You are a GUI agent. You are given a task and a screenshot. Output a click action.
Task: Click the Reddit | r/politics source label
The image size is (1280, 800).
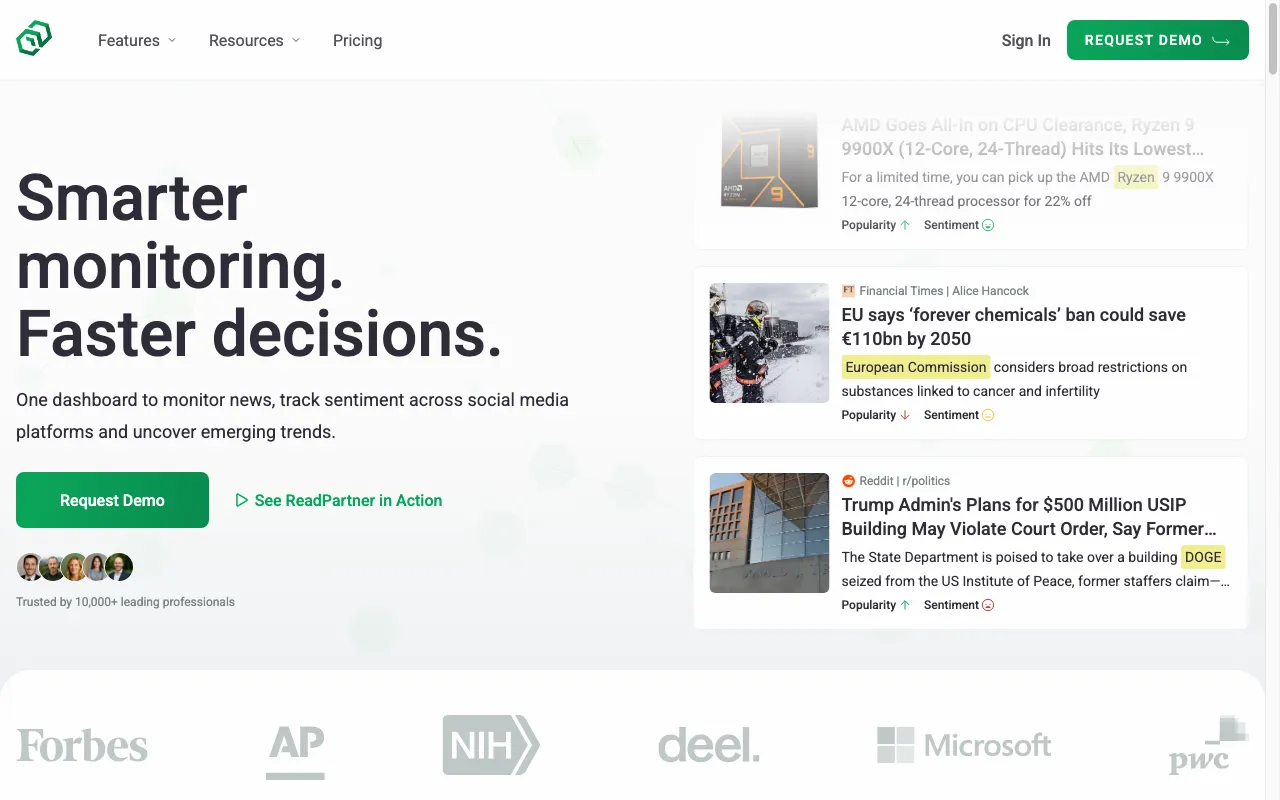(x=905, y=481)
